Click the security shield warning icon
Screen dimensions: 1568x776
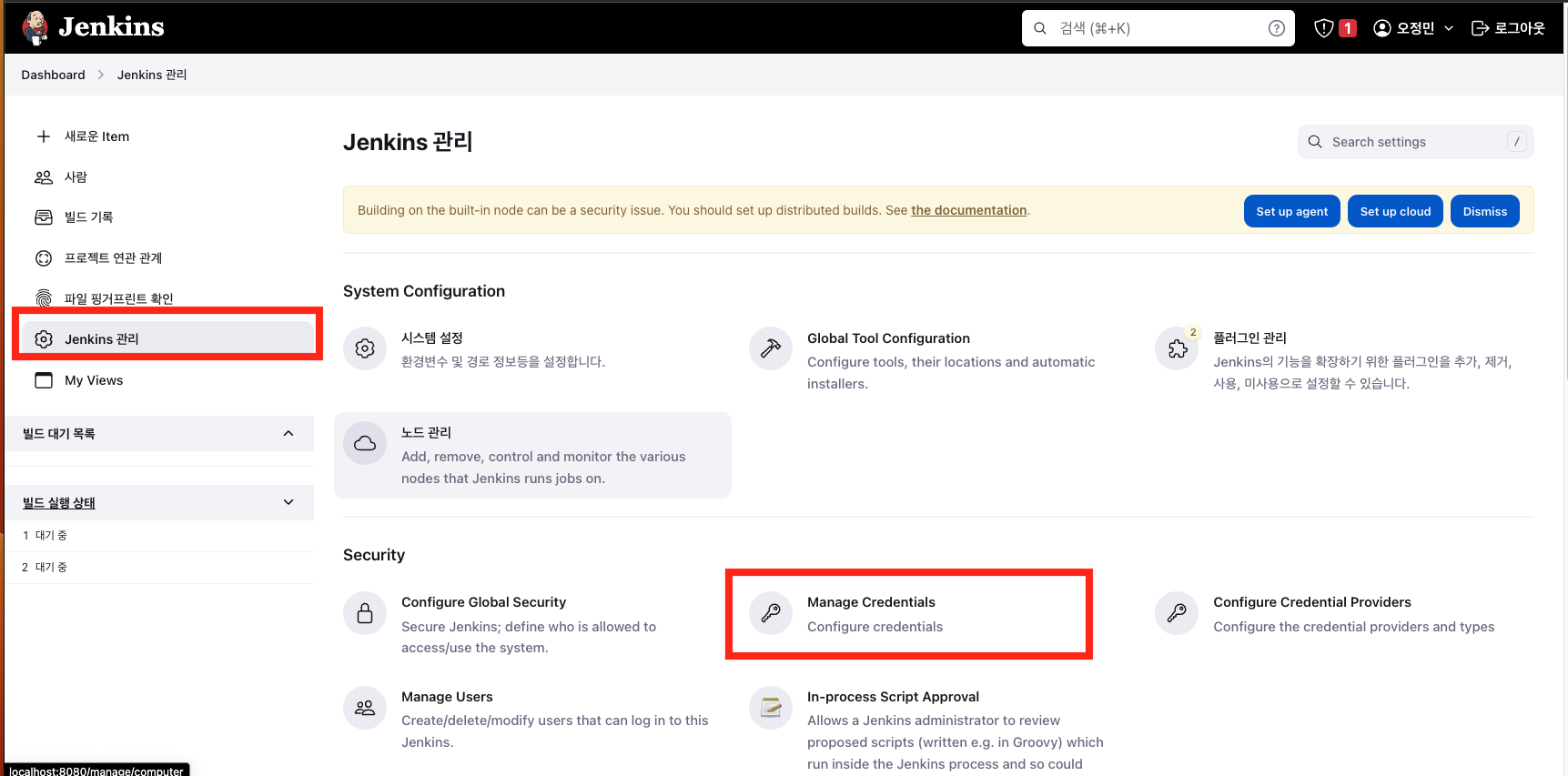click(x=1324, y=28)
